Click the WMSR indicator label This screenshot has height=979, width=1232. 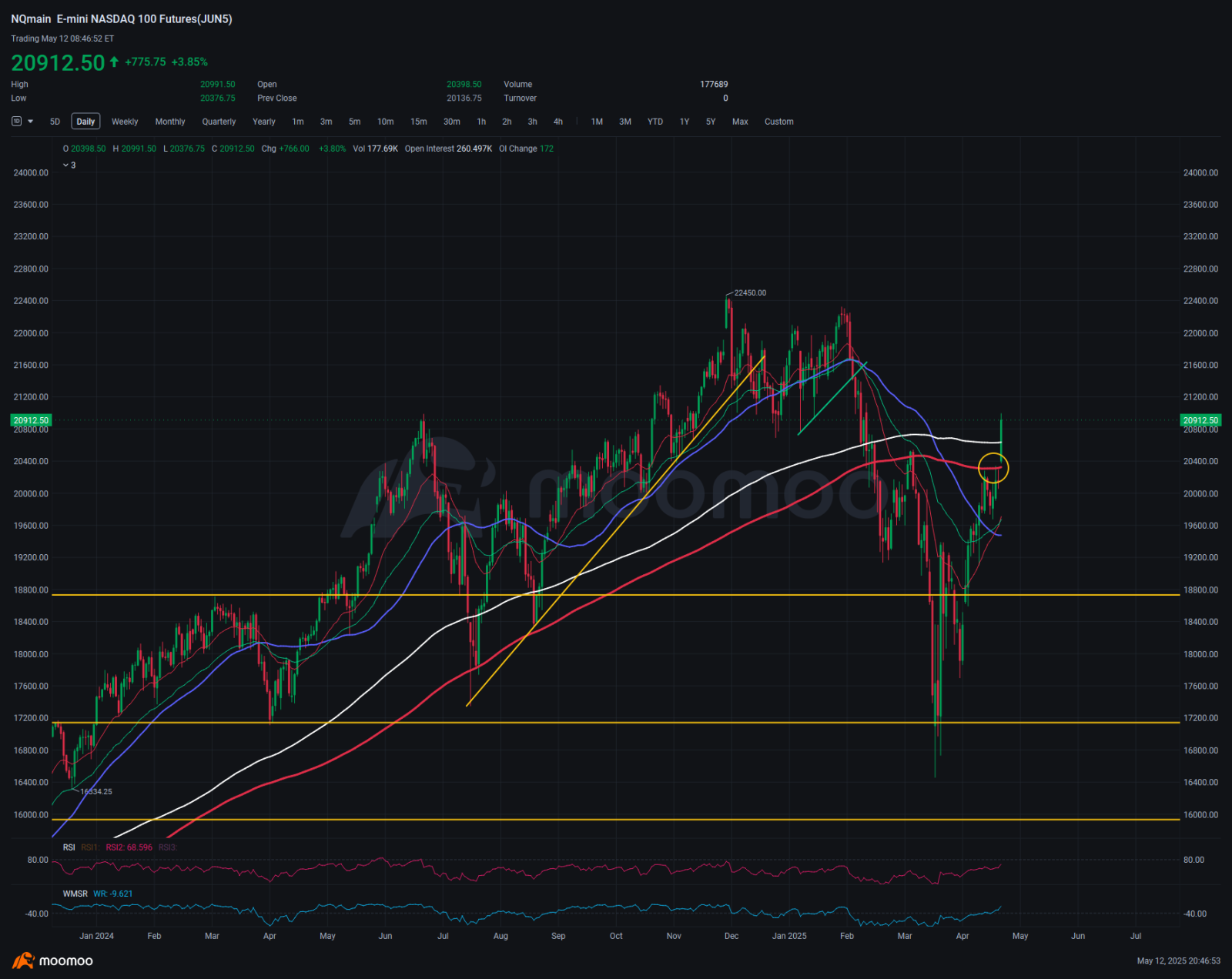[75, 894]
